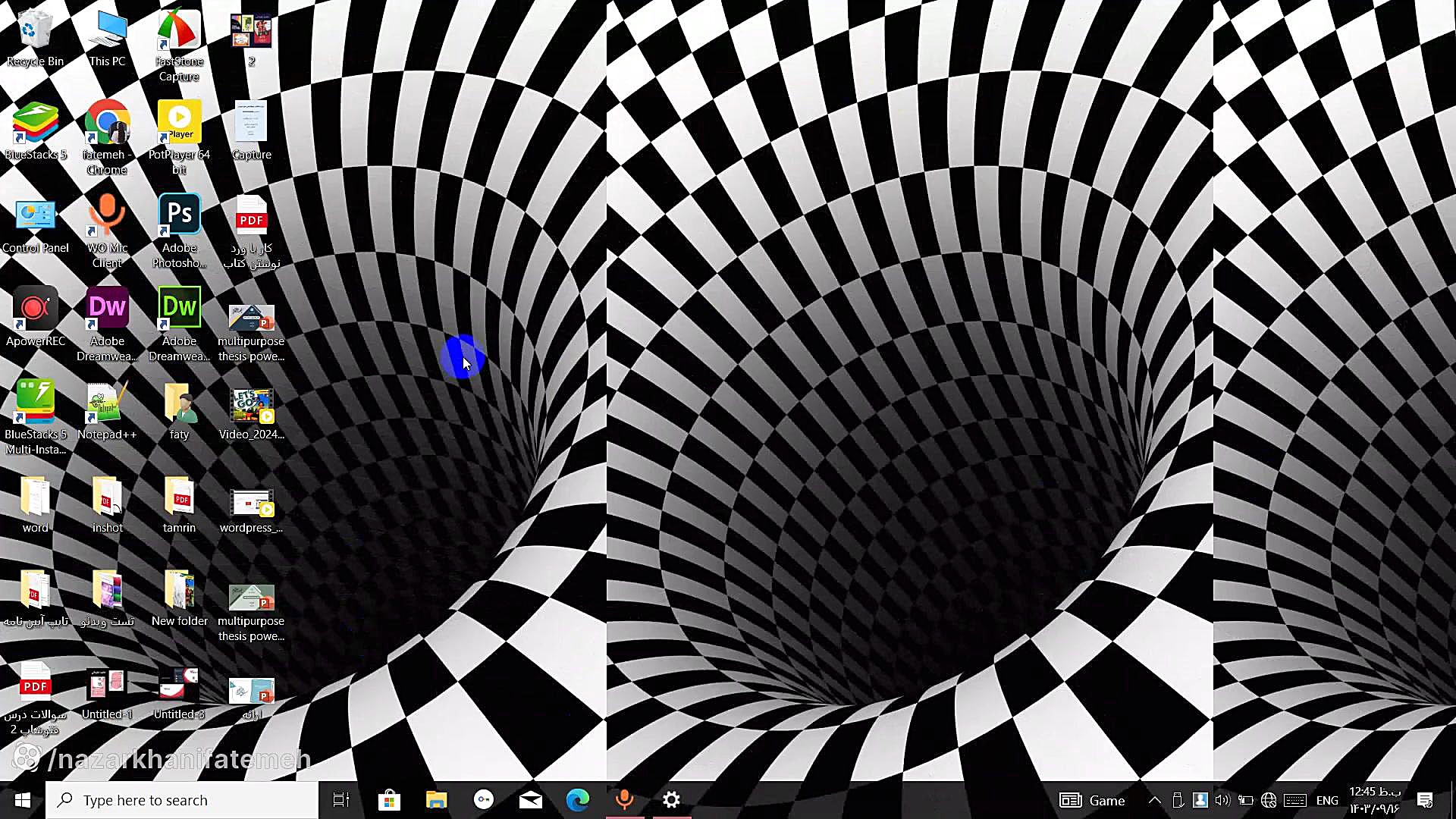Select the faty folder
This screenshot has height=819, width=1456.
tap(179, 411)
